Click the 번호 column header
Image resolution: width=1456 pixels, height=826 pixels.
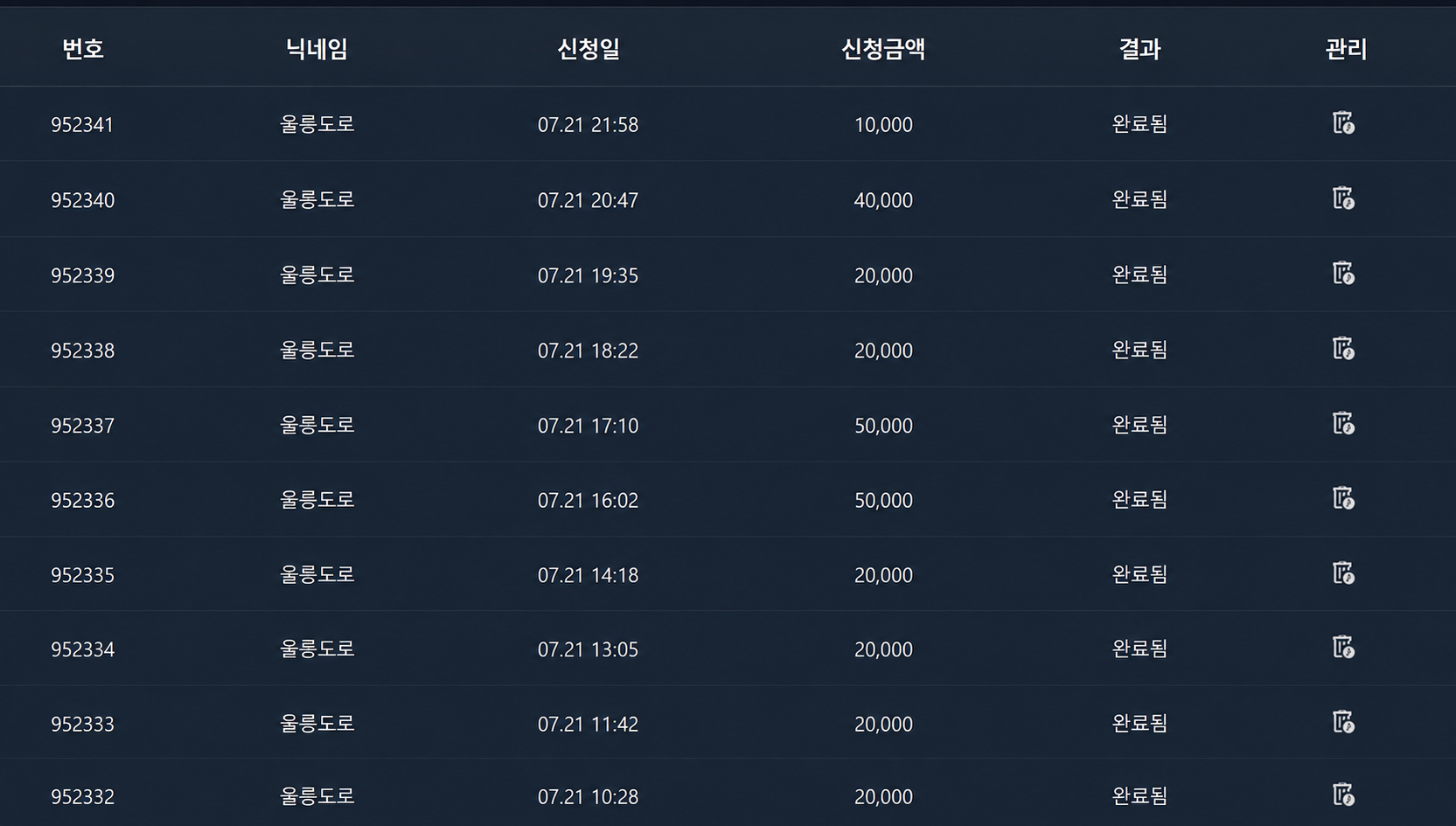[x=83, y=49]
